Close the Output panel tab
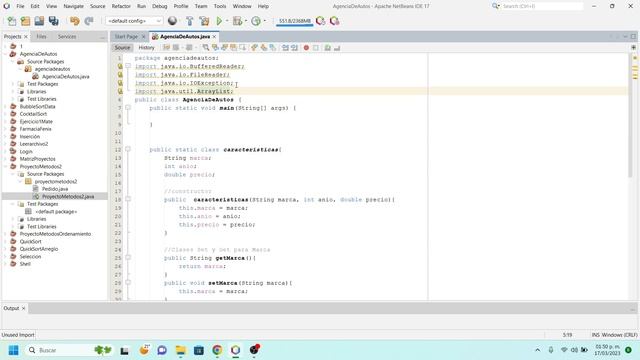Screen dimensions: 640x360 click(x=23, y=308)
